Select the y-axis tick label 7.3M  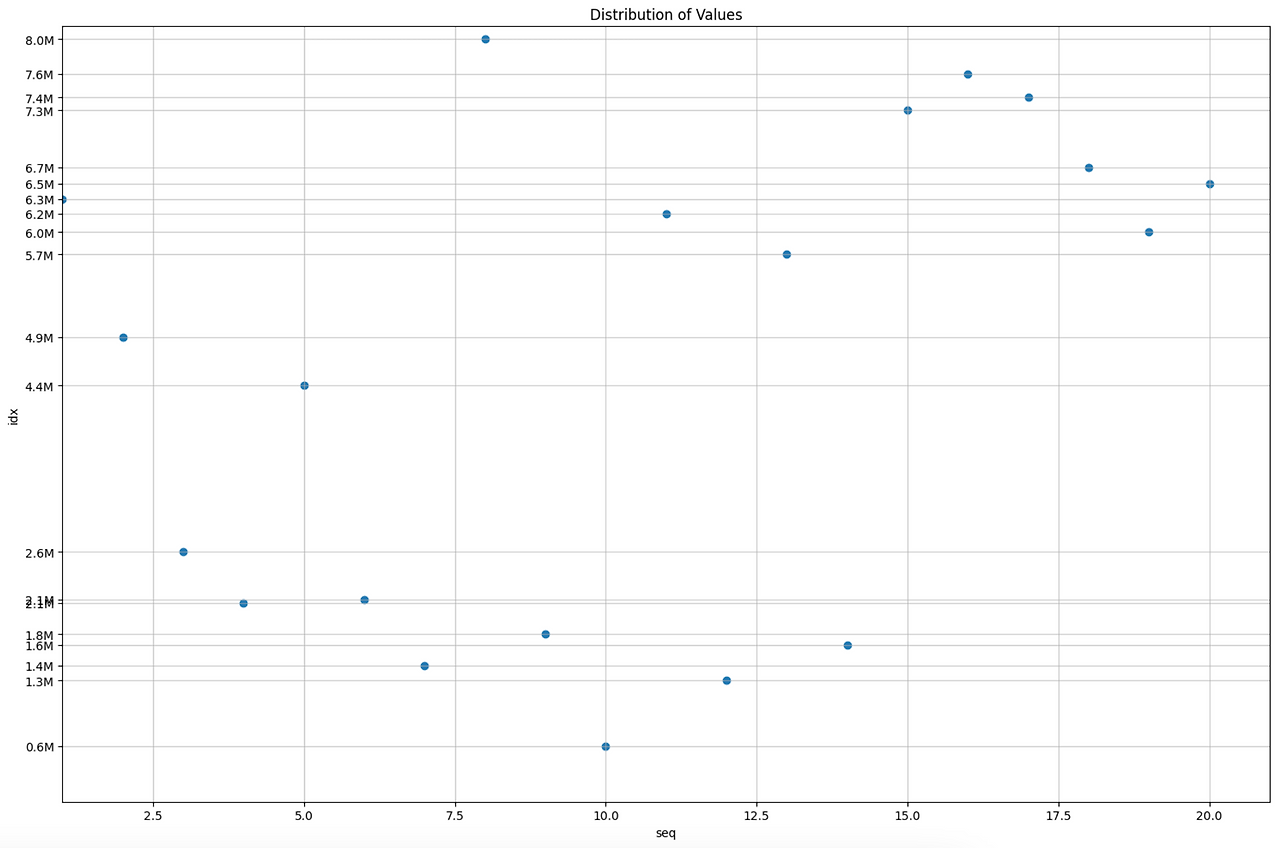click(x=39, y=111)
